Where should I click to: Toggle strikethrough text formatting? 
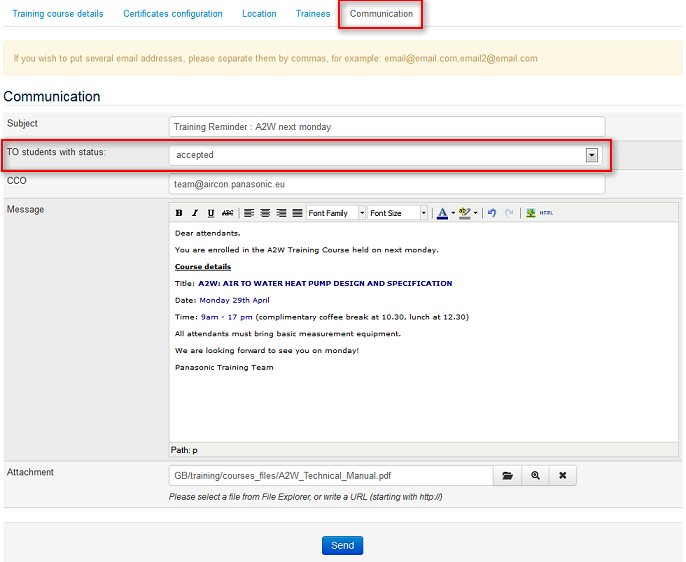coord(227,213)
